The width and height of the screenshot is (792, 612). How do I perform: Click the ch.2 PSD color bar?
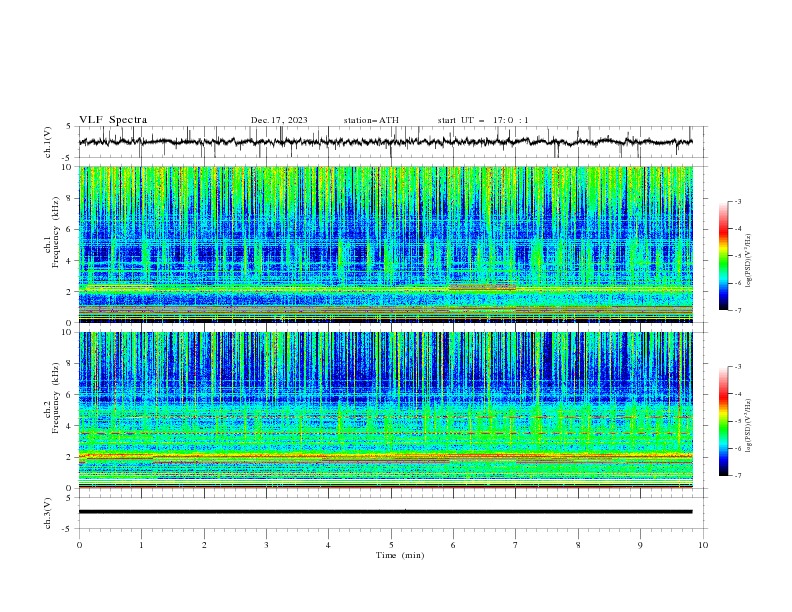coord(724,421)
